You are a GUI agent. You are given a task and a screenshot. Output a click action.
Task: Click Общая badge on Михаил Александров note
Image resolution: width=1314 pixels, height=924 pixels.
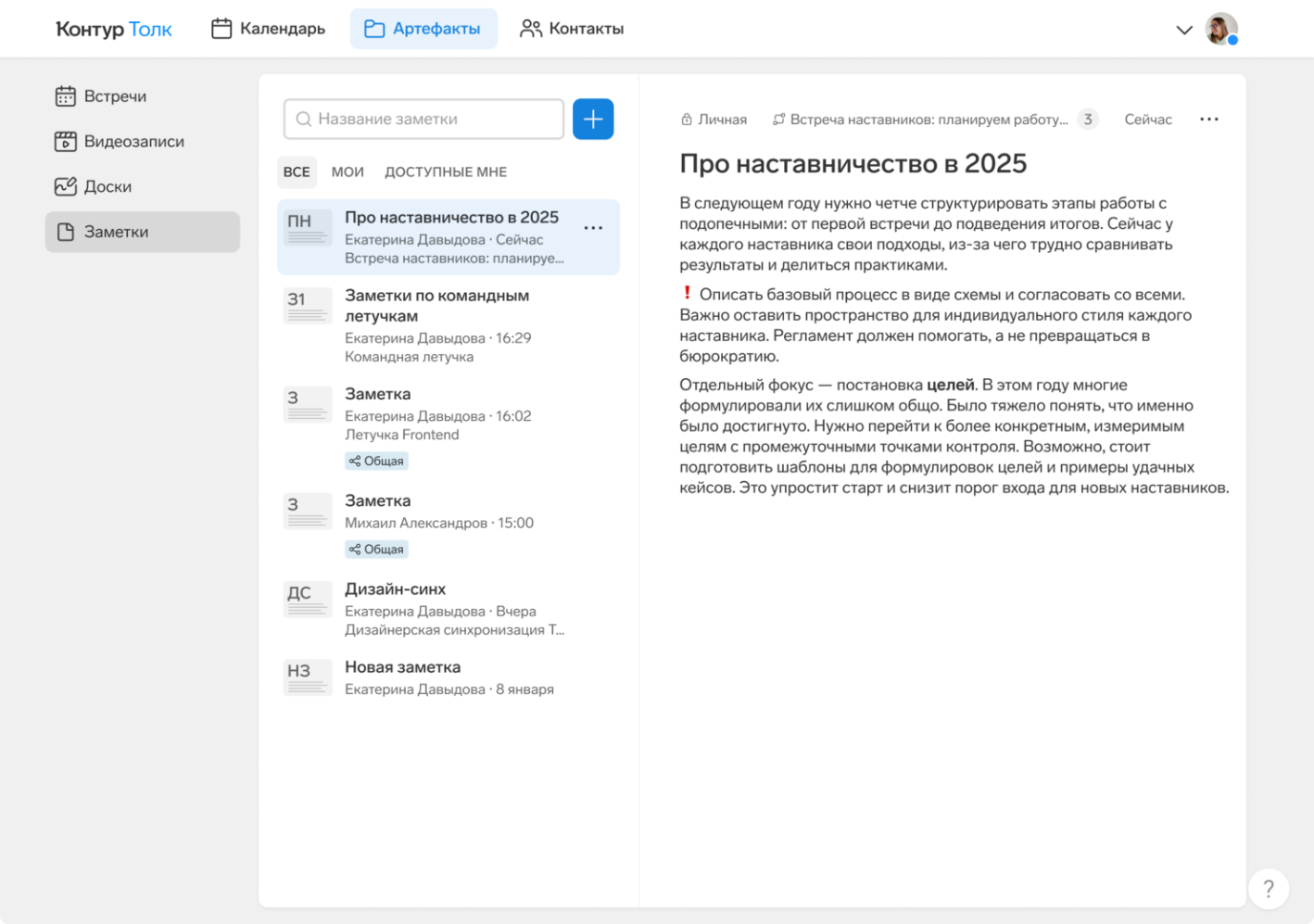coord(376,550)
